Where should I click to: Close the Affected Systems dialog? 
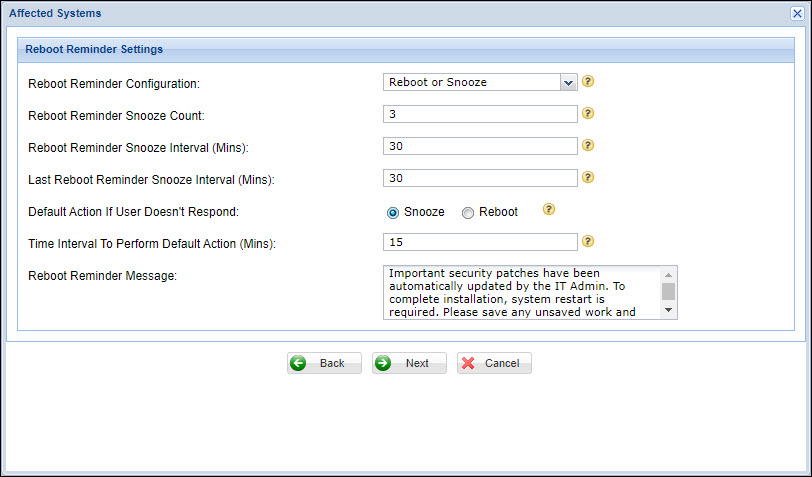(x=797, y=14)
